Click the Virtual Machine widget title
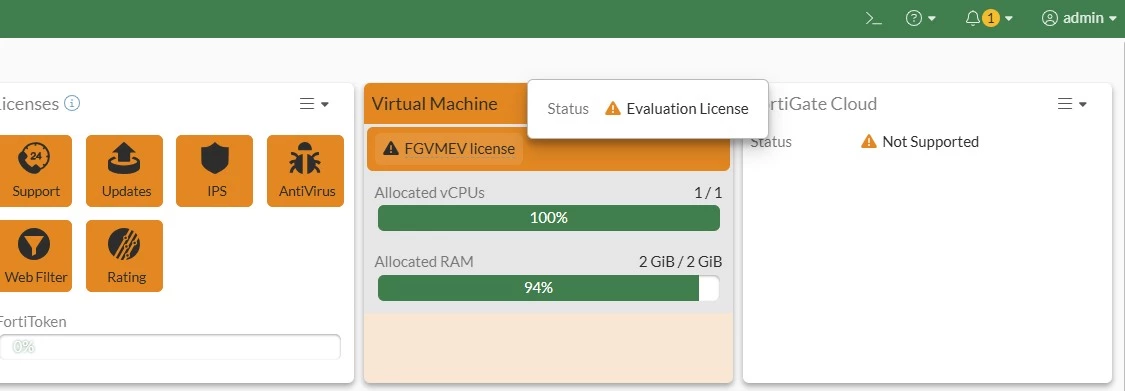Screen dimensions: 1125x391 coord(435,104)
